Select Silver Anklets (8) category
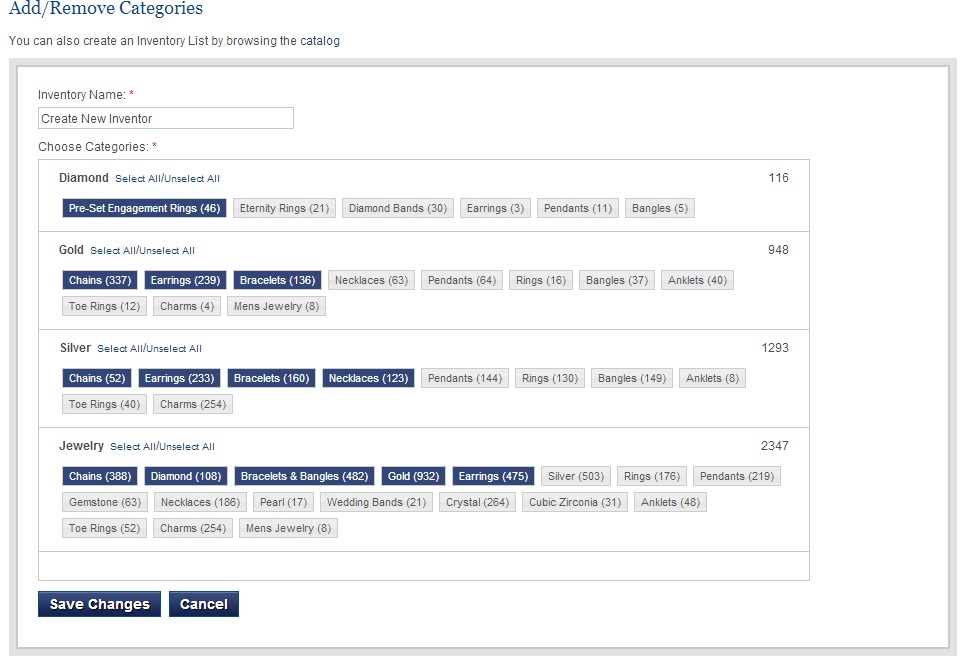 click(x=712, y=379)
